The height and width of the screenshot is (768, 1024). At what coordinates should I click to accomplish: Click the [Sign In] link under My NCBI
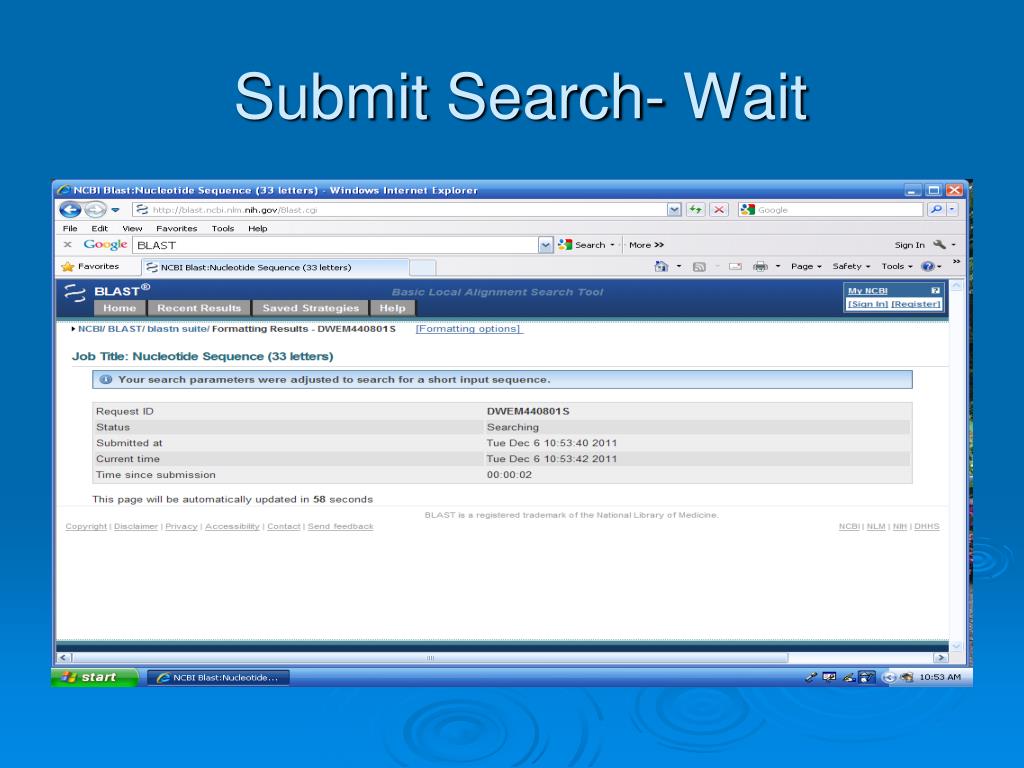(868, 304)
